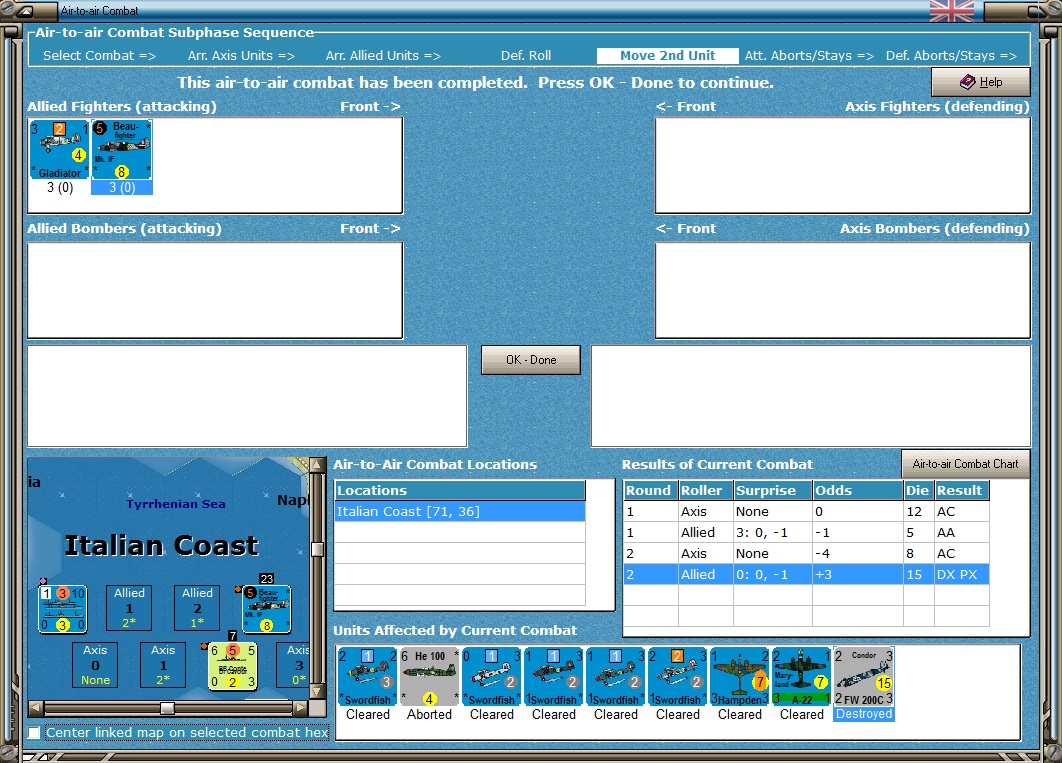The image size is (1062, 763).
Task: Click the map vertical scrollbar down arrow
Action: point(316,692)
